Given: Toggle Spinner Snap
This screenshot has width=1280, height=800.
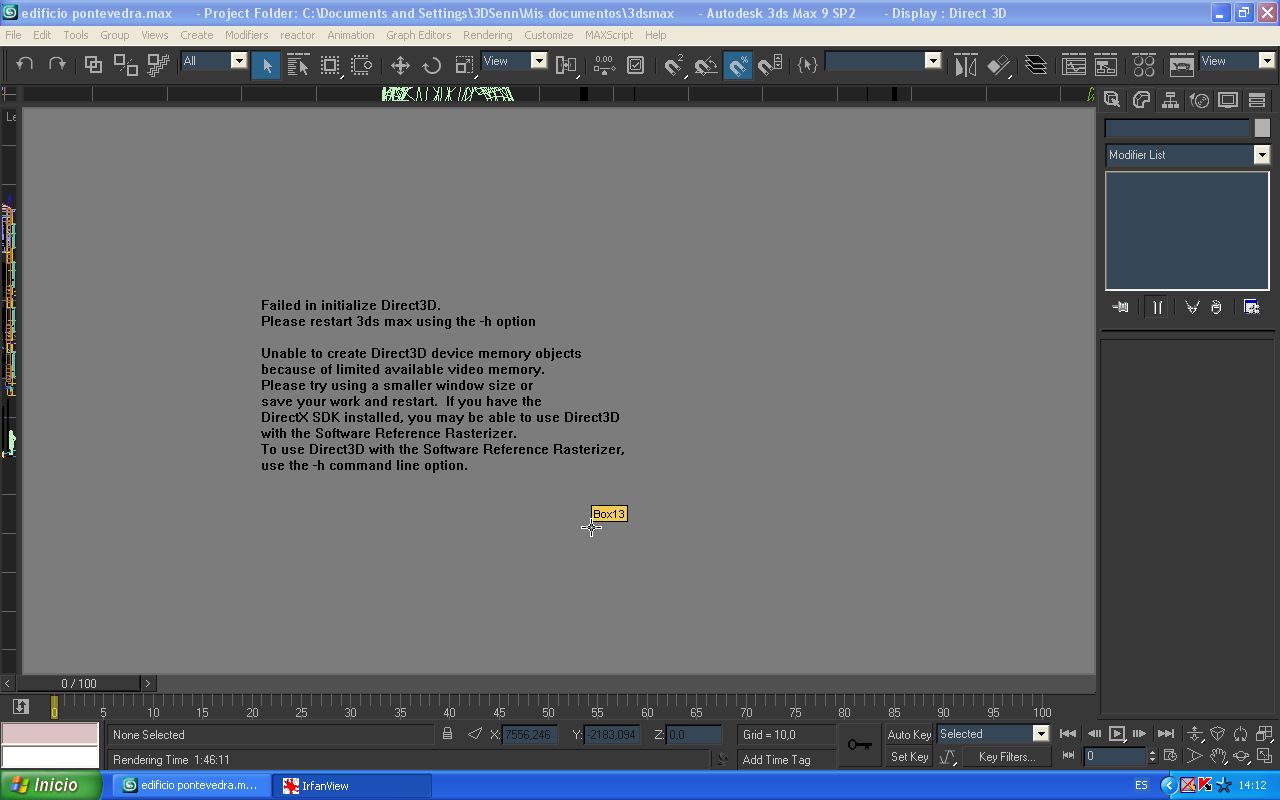Looking at the screenshot, I should 770,65.
